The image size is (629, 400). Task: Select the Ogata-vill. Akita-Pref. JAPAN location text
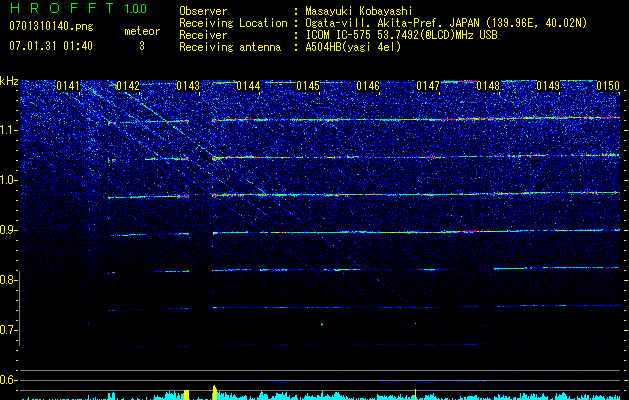pyautogui.click(x=446, y=23)
